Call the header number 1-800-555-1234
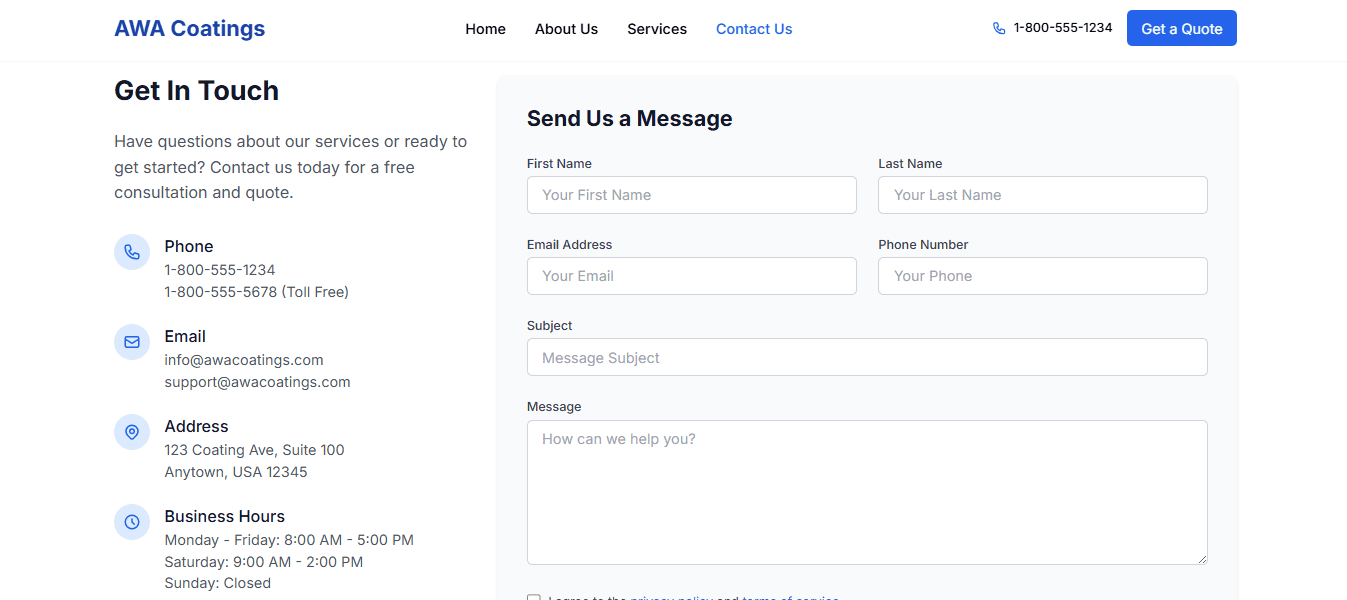Image resolution: width=1347 pixels, height=600 pixels. coord(1063,28)
